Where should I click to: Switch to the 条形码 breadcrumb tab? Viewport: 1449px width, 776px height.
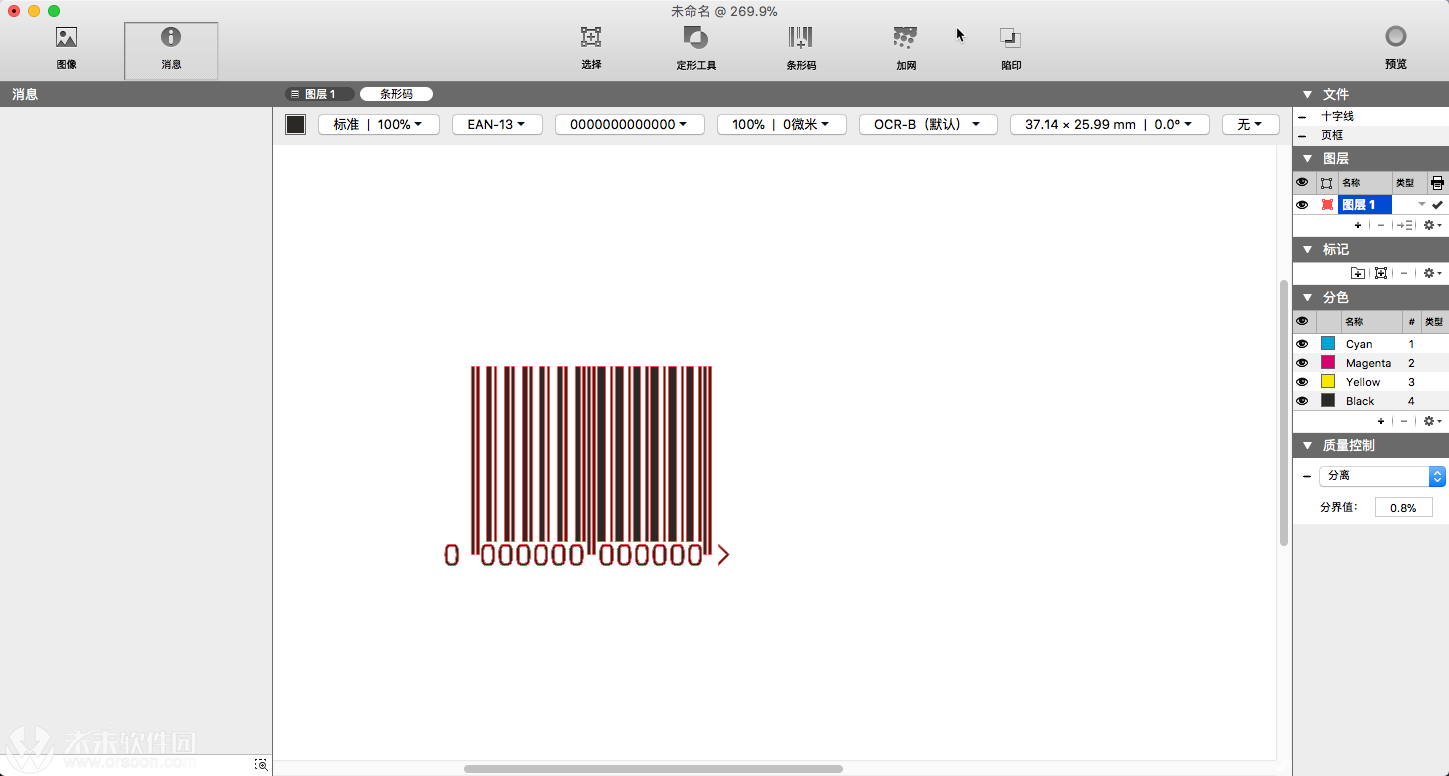[396, 94]
